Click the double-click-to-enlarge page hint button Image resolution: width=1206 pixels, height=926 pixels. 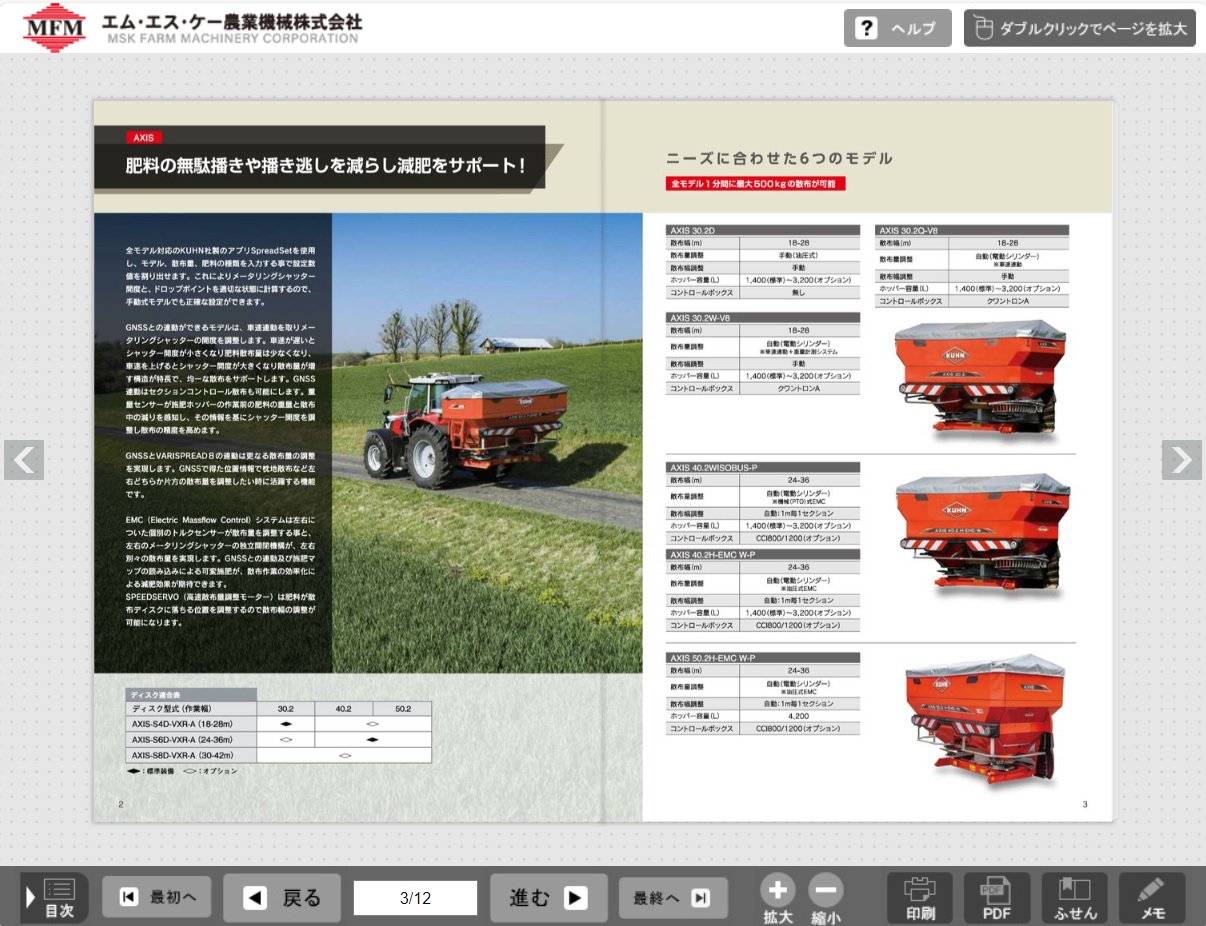point(1080,28)
